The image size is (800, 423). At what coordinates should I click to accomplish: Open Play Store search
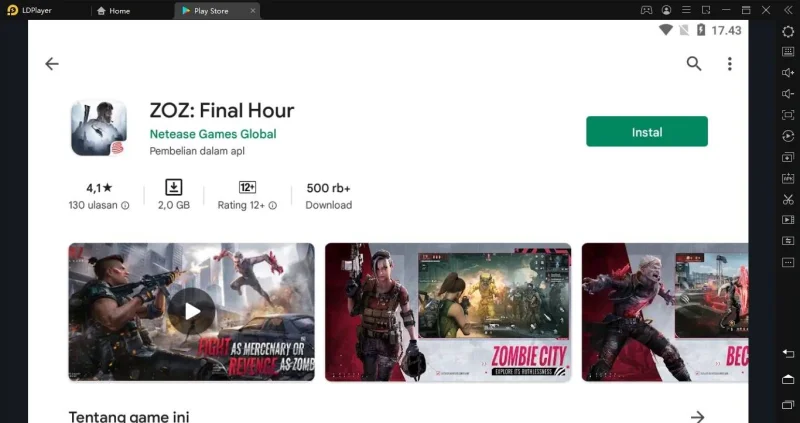(x=694, y=64)
